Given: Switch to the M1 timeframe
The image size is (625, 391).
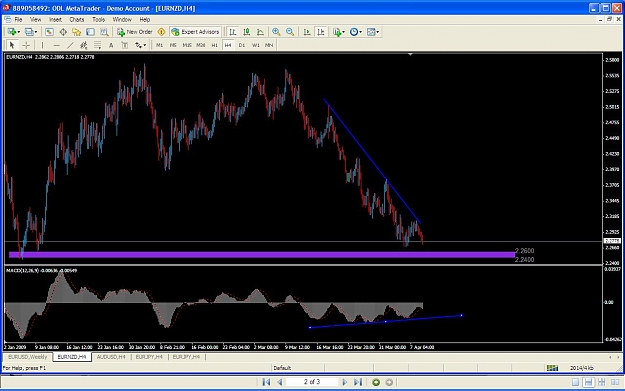Looking at the screenshot, I should click(159, 45).
